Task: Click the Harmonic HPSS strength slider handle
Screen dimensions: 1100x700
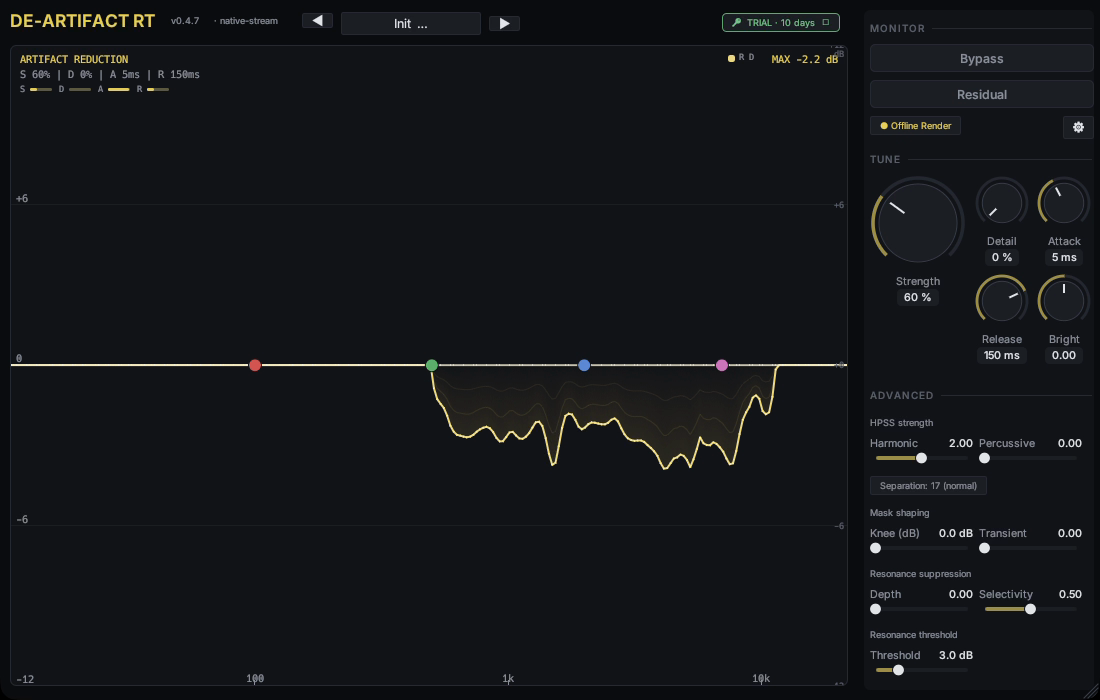Action: tap(922, 458)
